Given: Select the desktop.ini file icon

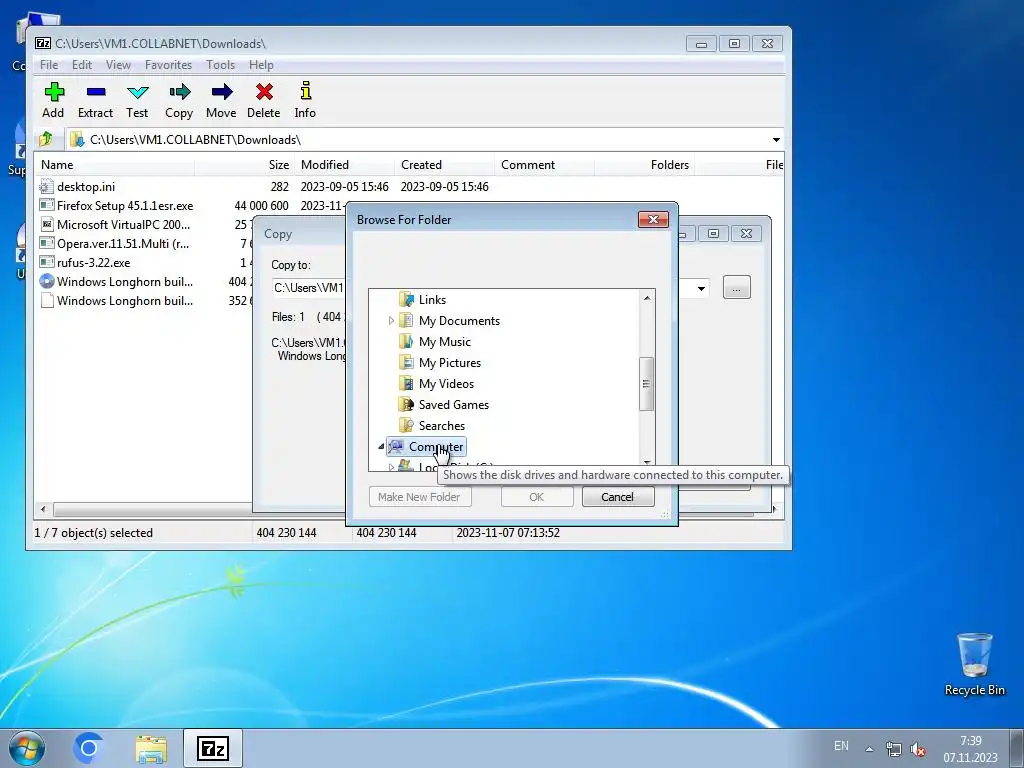Looking at the screenshot, I should tap(46, 187).
